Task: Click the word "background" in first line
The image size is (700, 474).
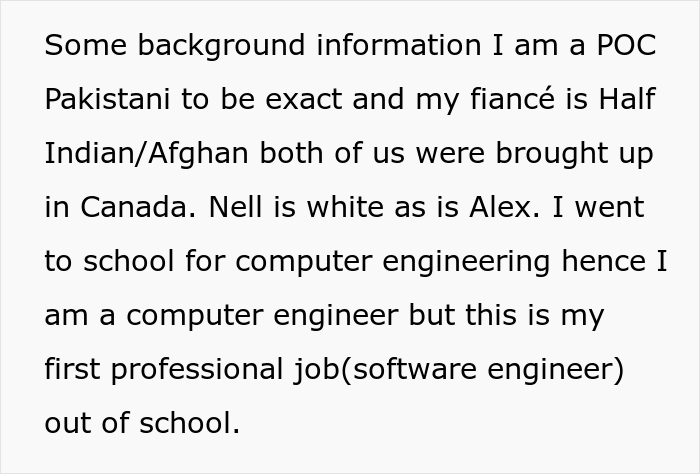Action: 221,46
